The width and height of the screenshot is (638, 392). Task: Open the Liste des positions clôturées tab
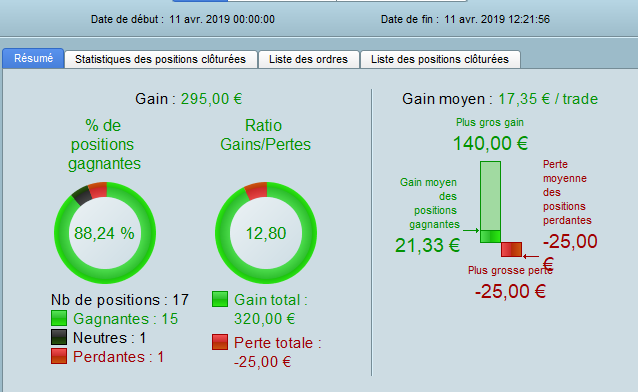tap(440, 59)
